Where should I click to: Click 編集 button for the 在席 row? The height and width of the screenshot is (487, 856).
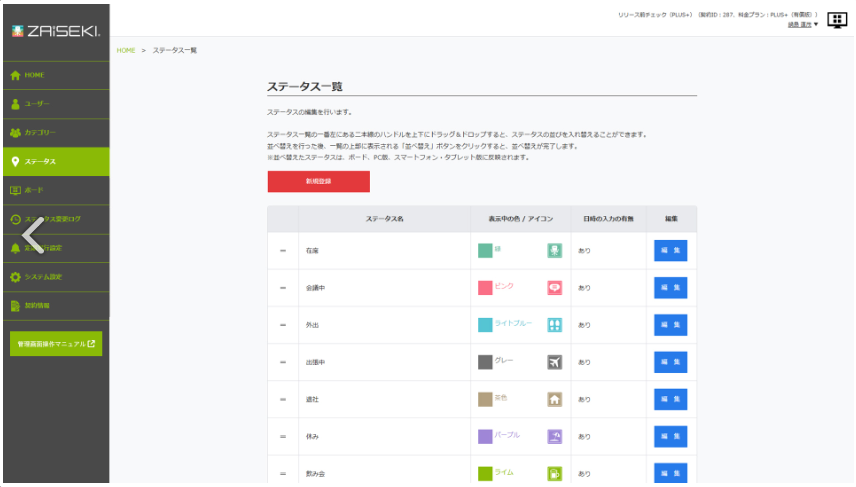pyautogui.click(x=670, y=251)
